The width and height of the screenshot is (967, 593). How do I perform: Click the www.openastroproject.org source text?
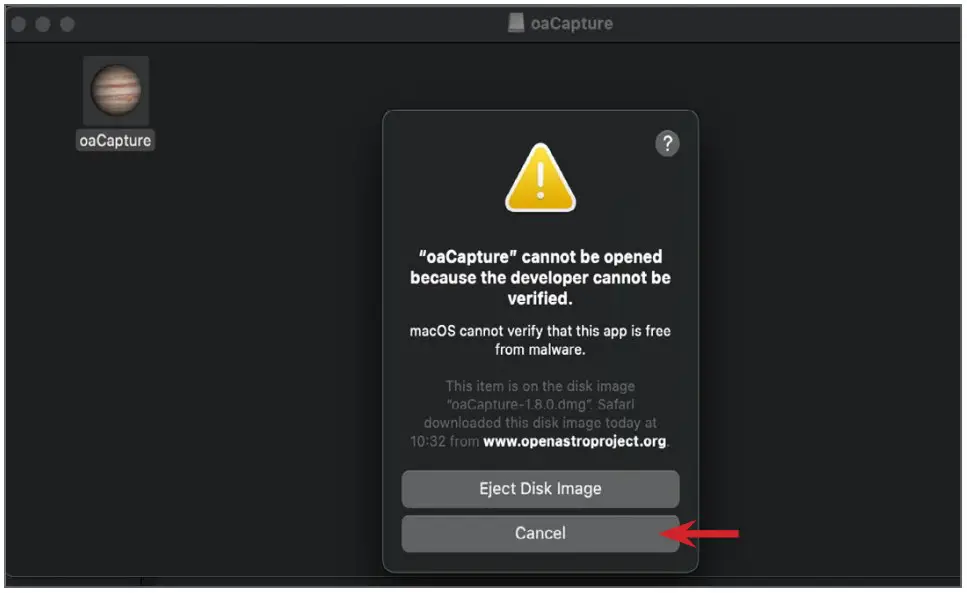click(574, 441)
